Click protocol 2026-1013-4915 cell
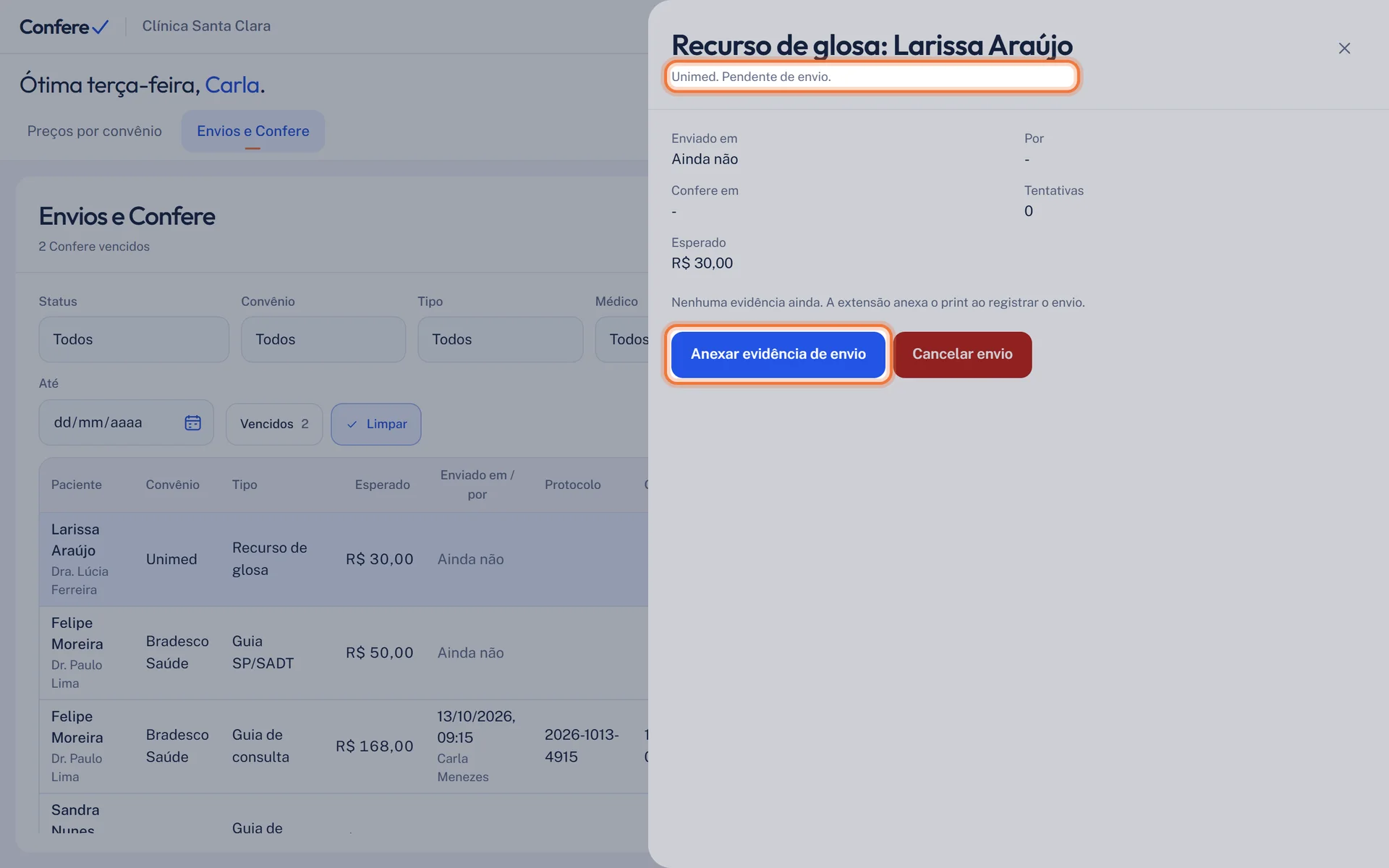Screen dimensions: 1389x868 point(582,746)
